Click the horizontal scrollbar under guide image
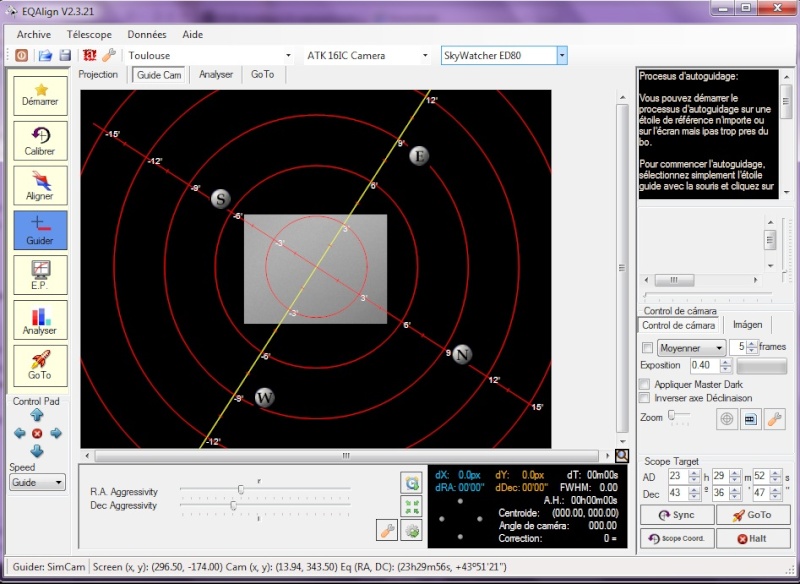The image size is (800, 584). 346,455
